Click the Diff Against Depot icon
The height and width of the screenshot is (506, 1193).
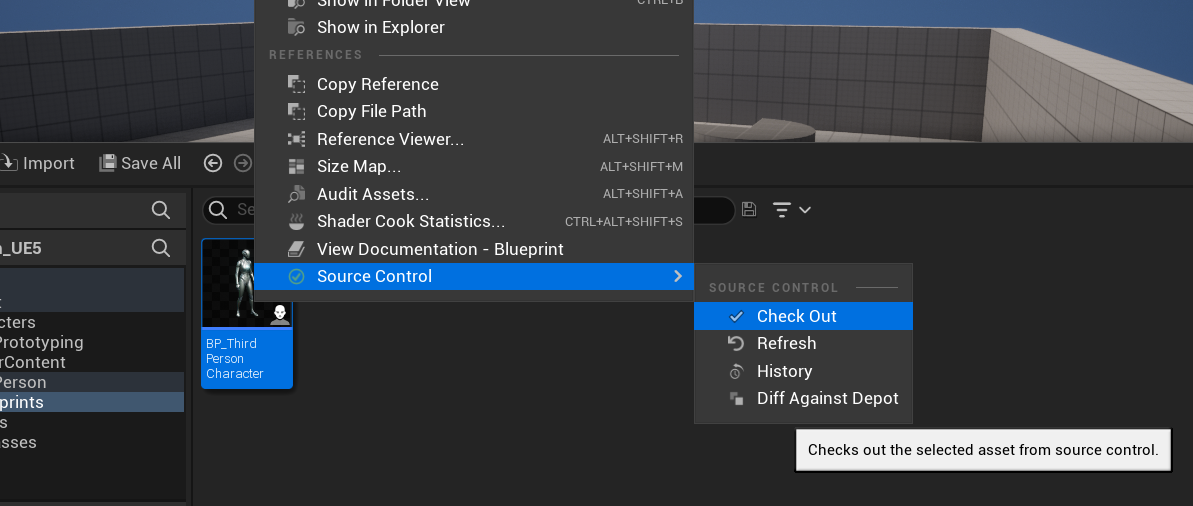click(736, 398)
